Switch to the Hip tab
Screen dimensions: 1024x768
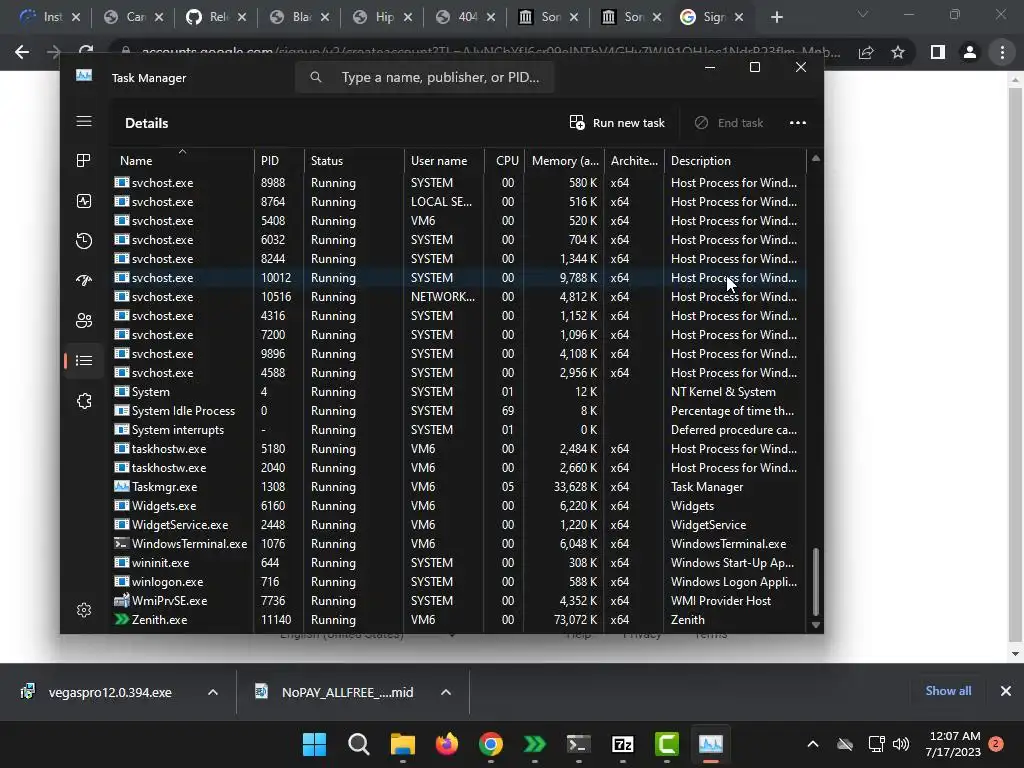tap(382, 17)
